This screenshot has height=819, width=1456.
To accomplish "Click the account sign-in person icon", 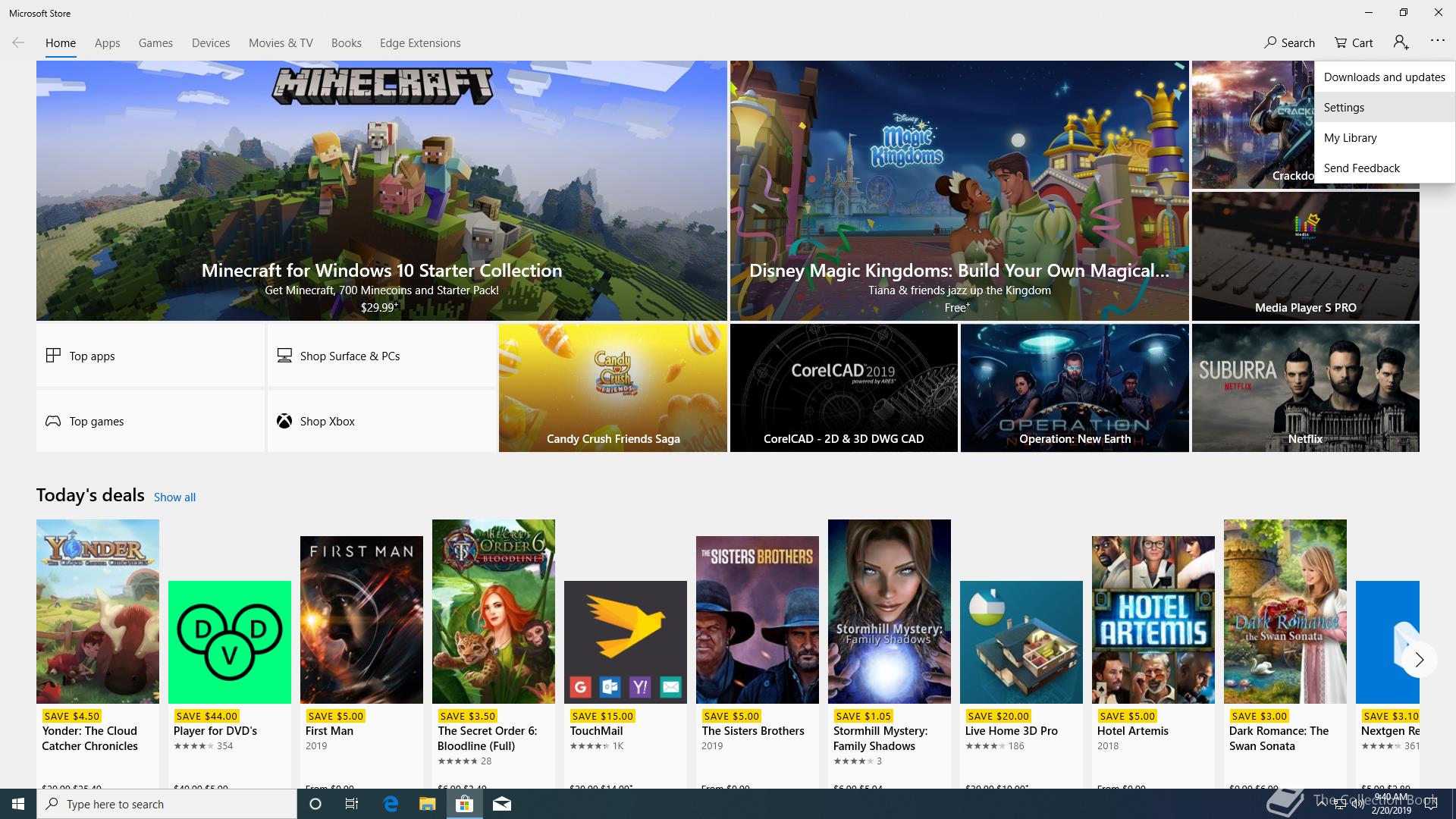I will 1401,42.
